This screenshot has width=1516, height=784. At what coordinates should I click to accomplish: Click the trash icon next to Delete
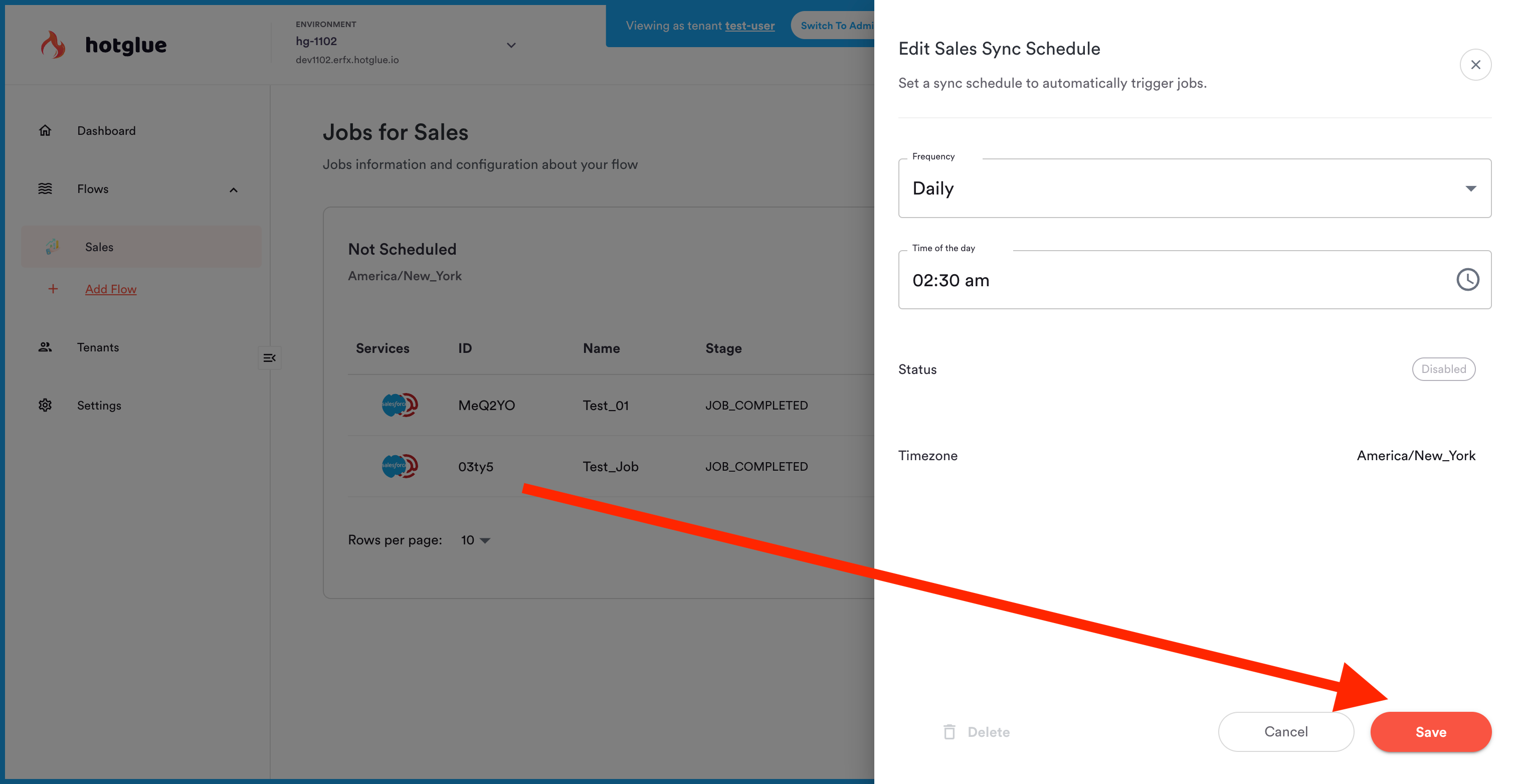pyautogui.click(x=950, y=731)
